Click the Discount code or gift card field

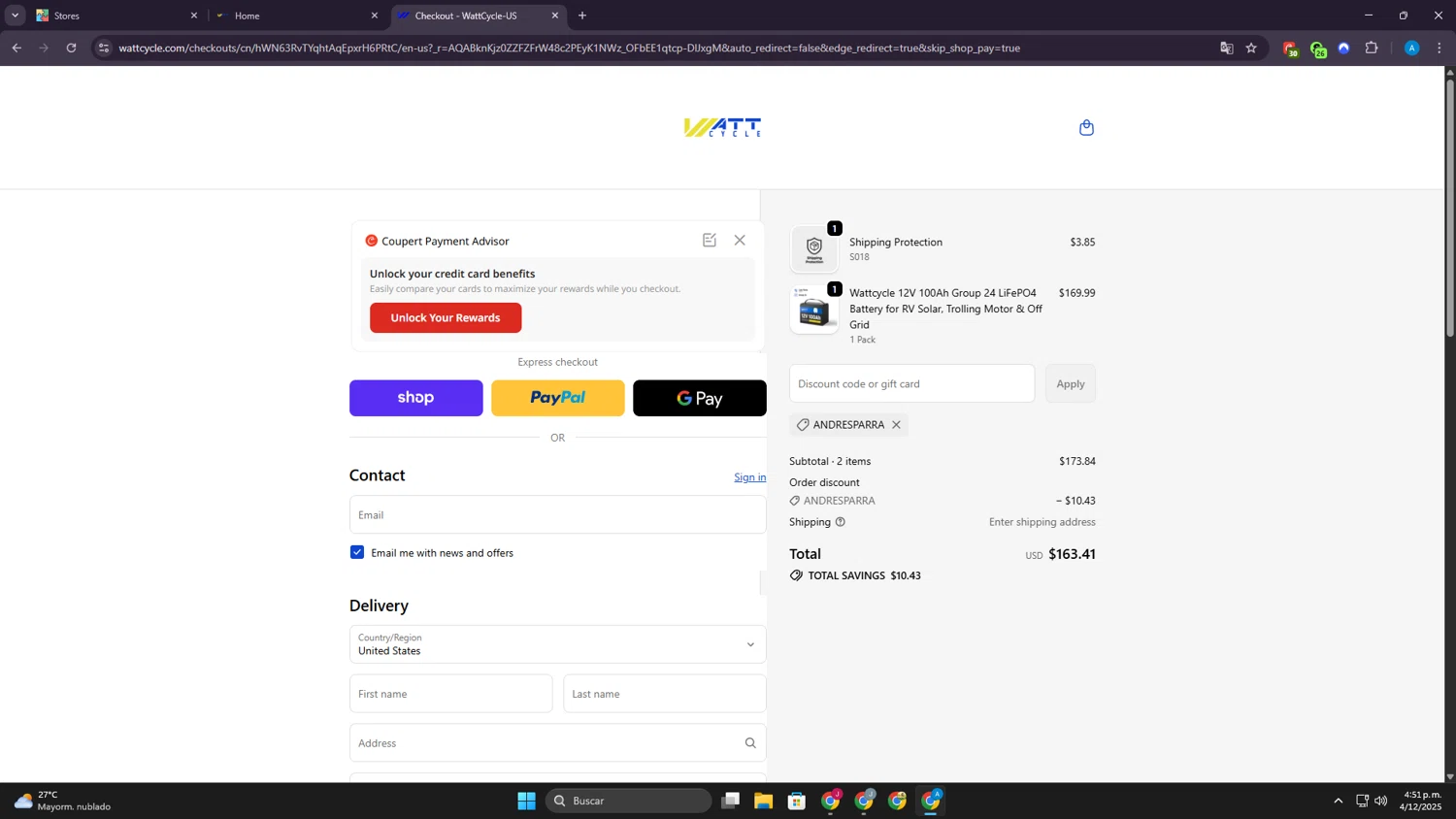coord(911,383)
